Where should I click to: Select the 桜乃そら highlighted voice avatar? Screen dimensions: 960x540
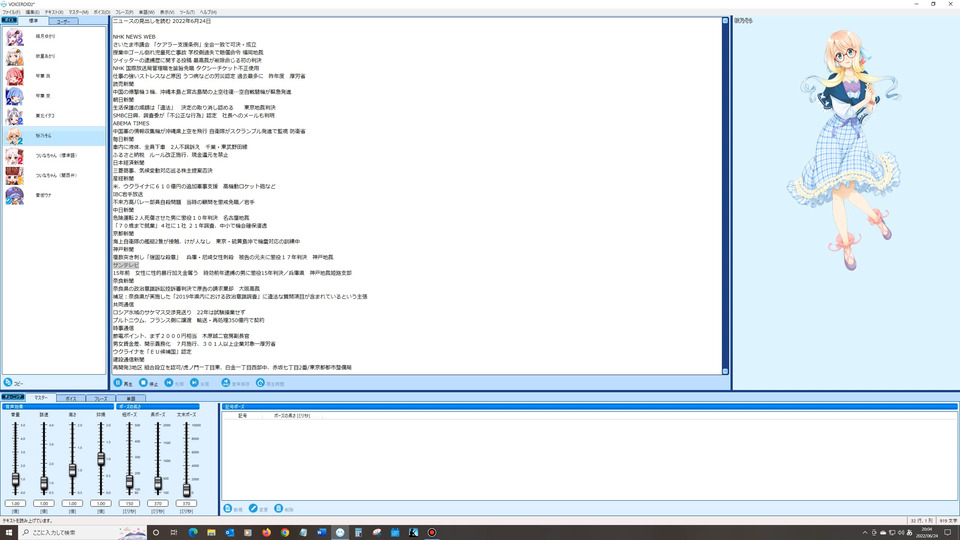point(14,136)
